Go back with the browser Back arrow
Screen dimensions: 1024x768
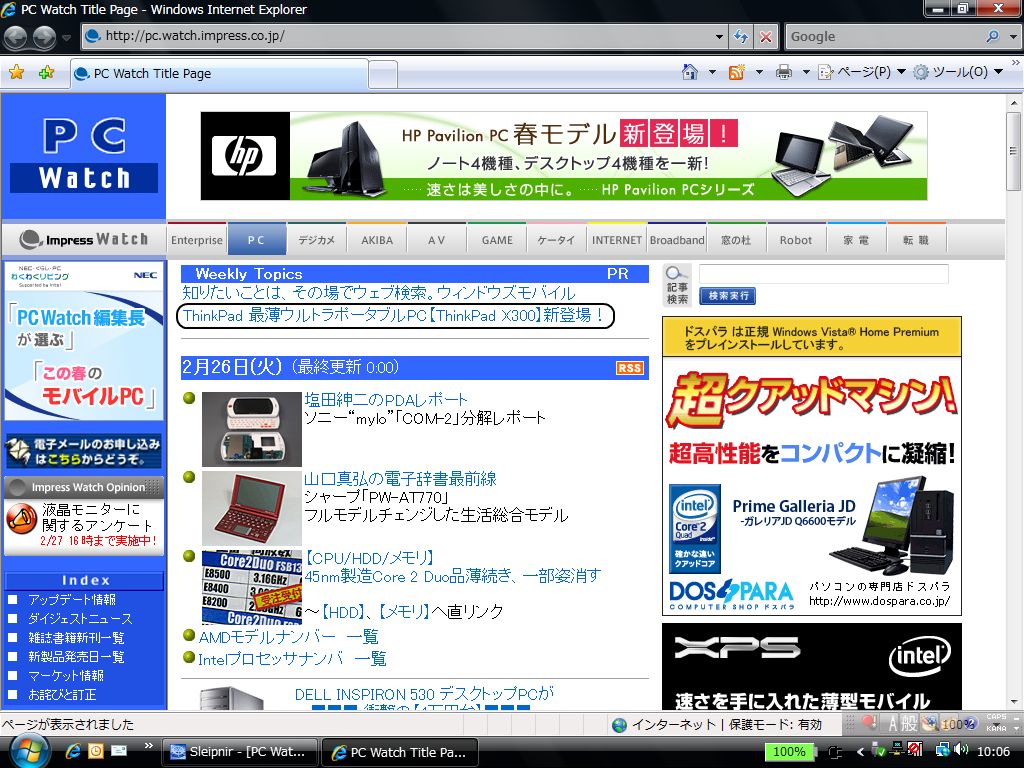pos(16,37)
